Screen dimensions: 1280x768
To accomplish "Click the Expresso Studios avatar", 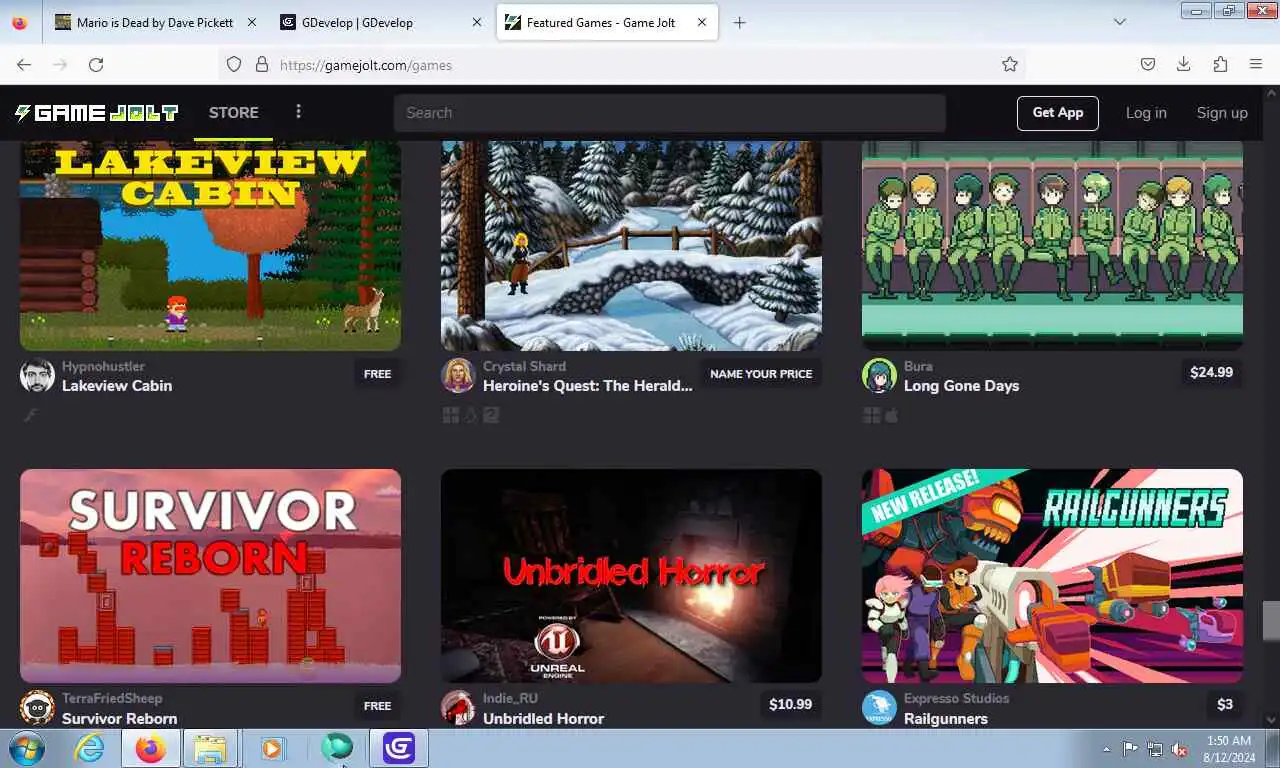I will coord(879,708).
